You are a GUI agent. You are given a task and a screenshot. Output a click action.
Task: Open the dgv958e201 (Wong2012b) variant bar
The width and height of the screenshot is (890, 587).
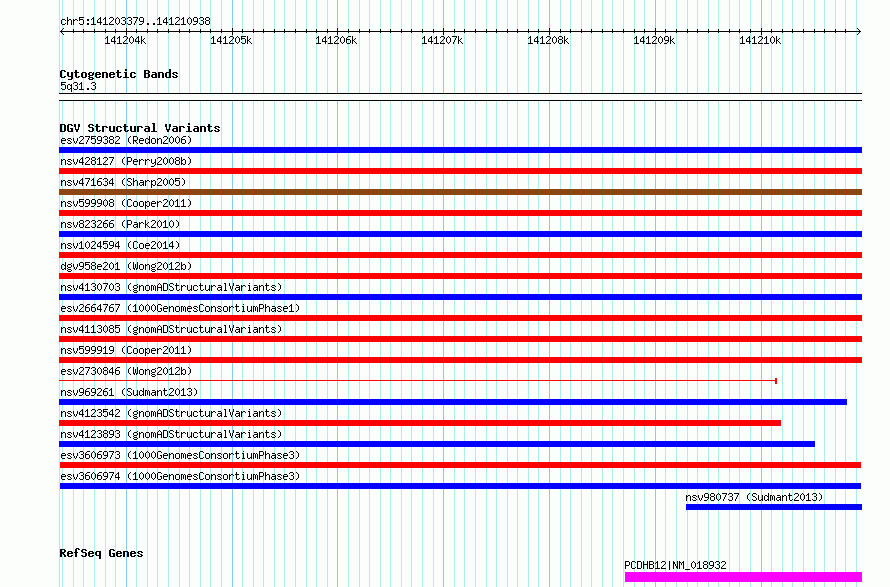point(460,276)
